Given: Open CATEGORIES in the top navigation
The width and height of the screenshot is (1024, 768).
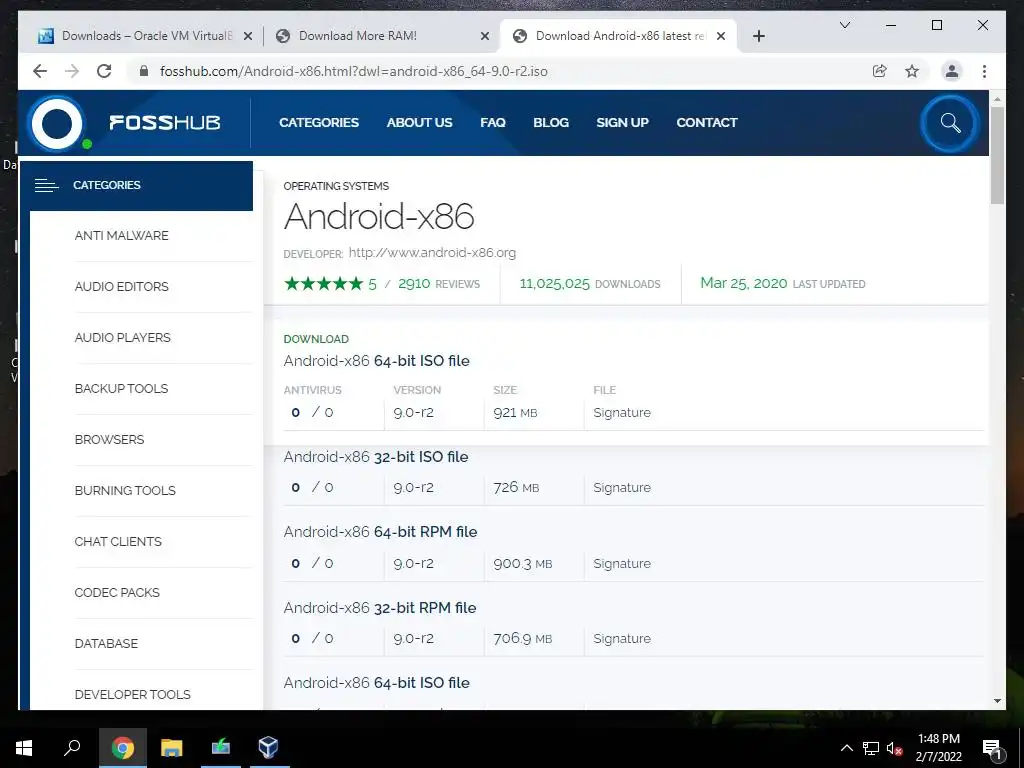Looking at the screenshot, I should point(319,123).
